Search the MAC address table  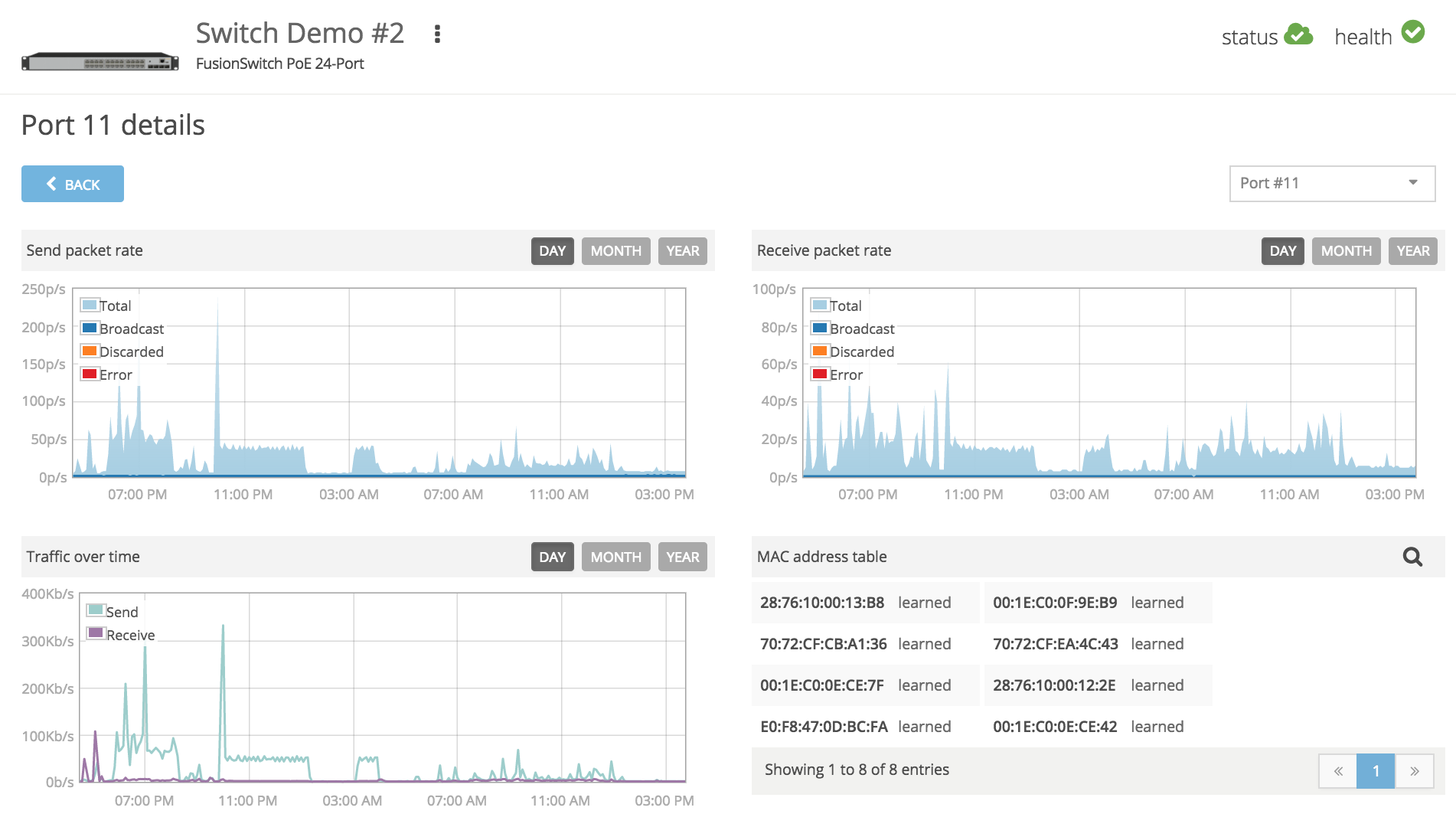point(1412,557)
